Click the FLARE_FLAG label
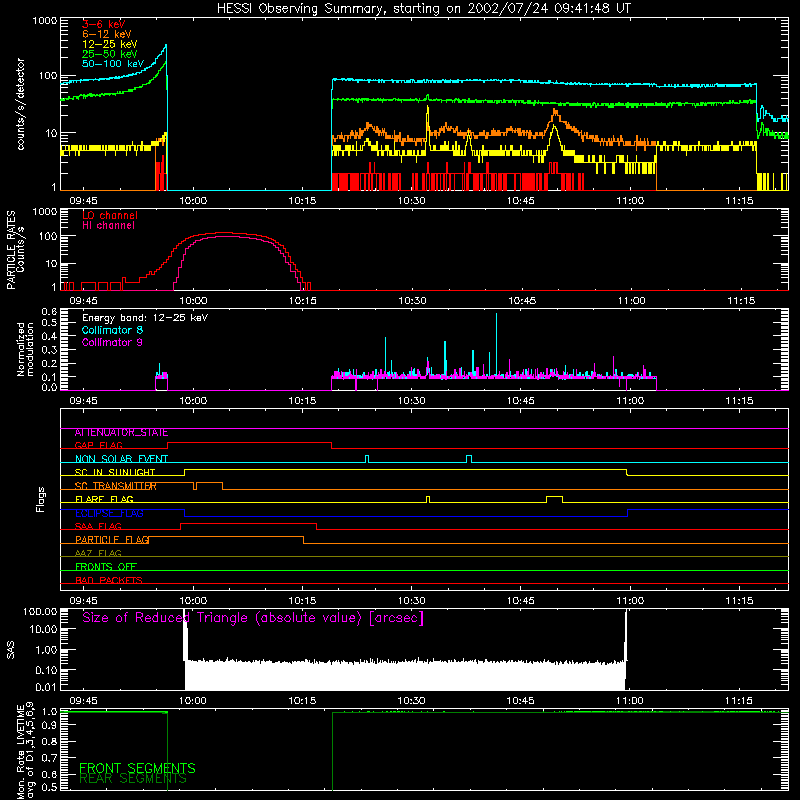 pos(104,499)
